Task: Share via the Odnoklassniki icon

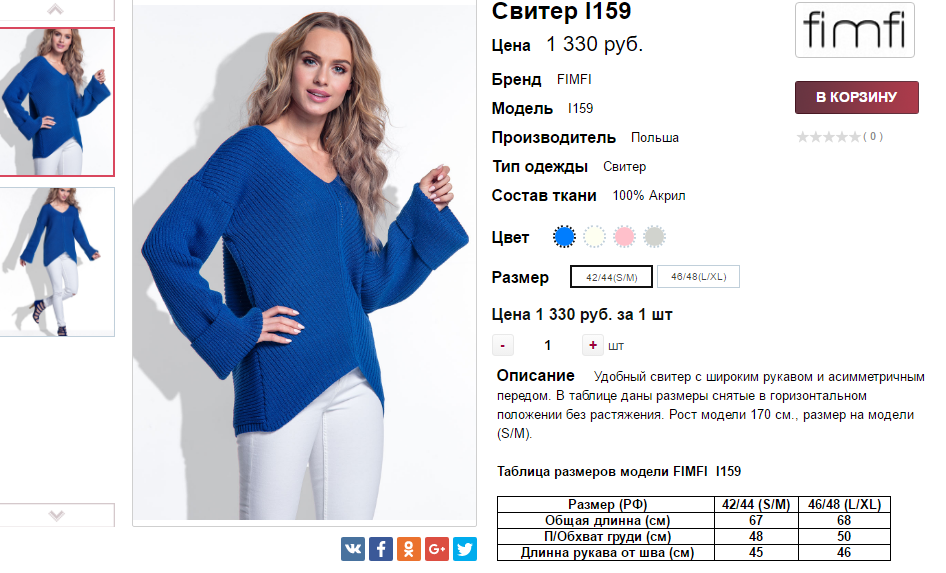Action: 408,549
